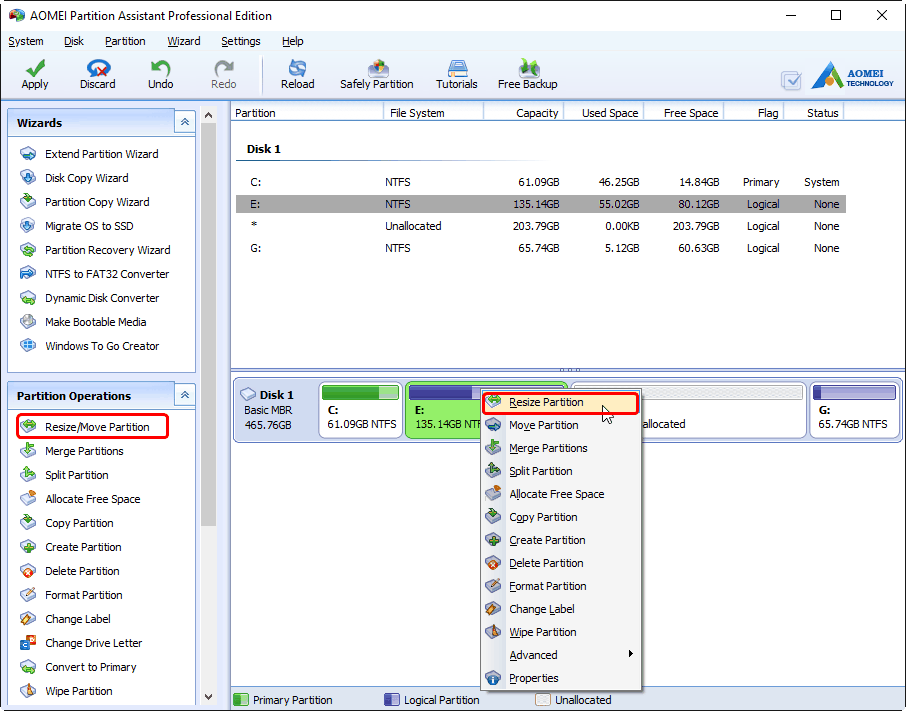Expand the Advanced submenu
The width and height of the screenshot is (906, 711).
[561, 655]
